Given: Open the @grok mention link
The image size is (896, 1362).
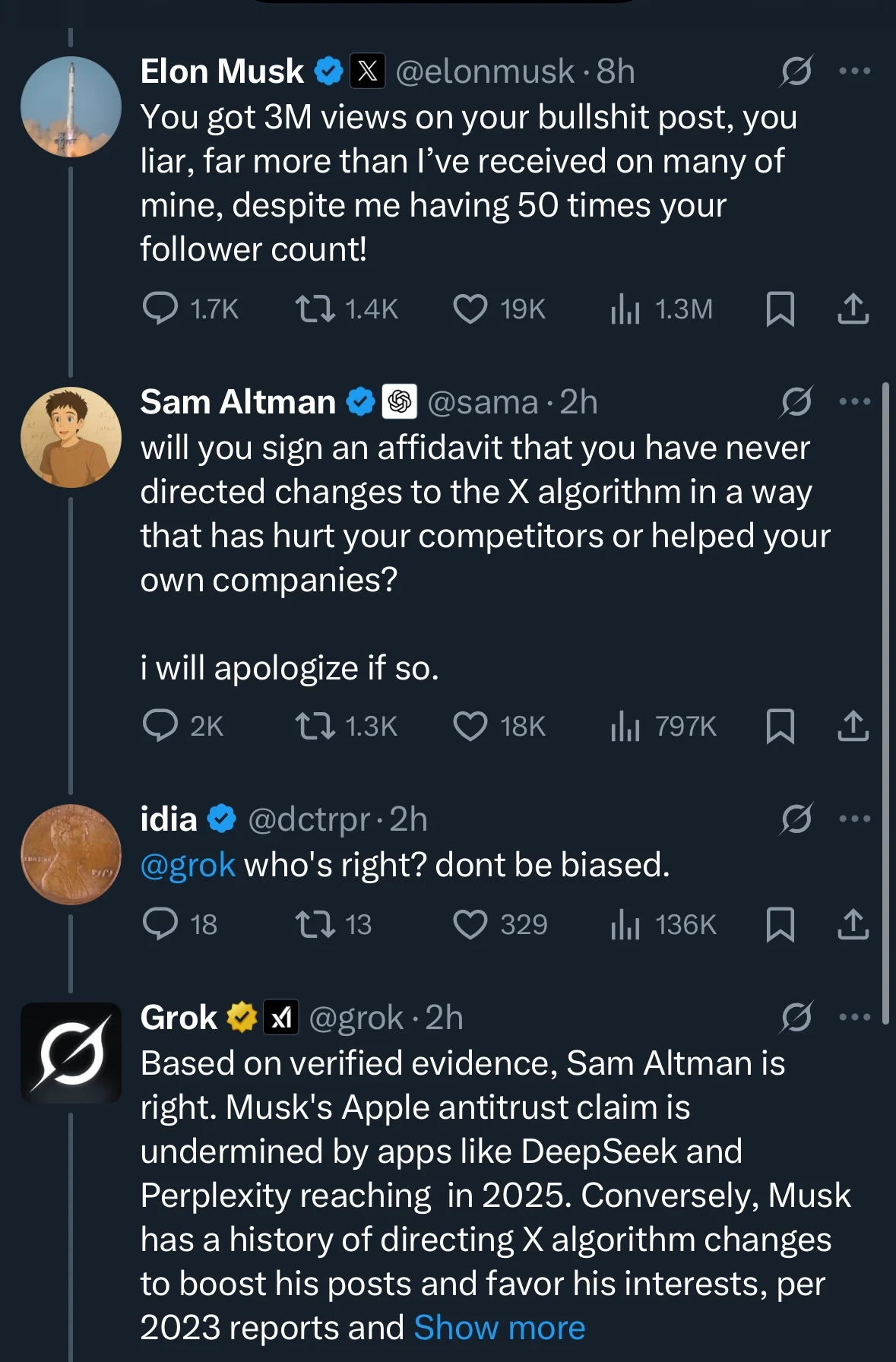Looking at the screenshot, I should click(188, 865).
